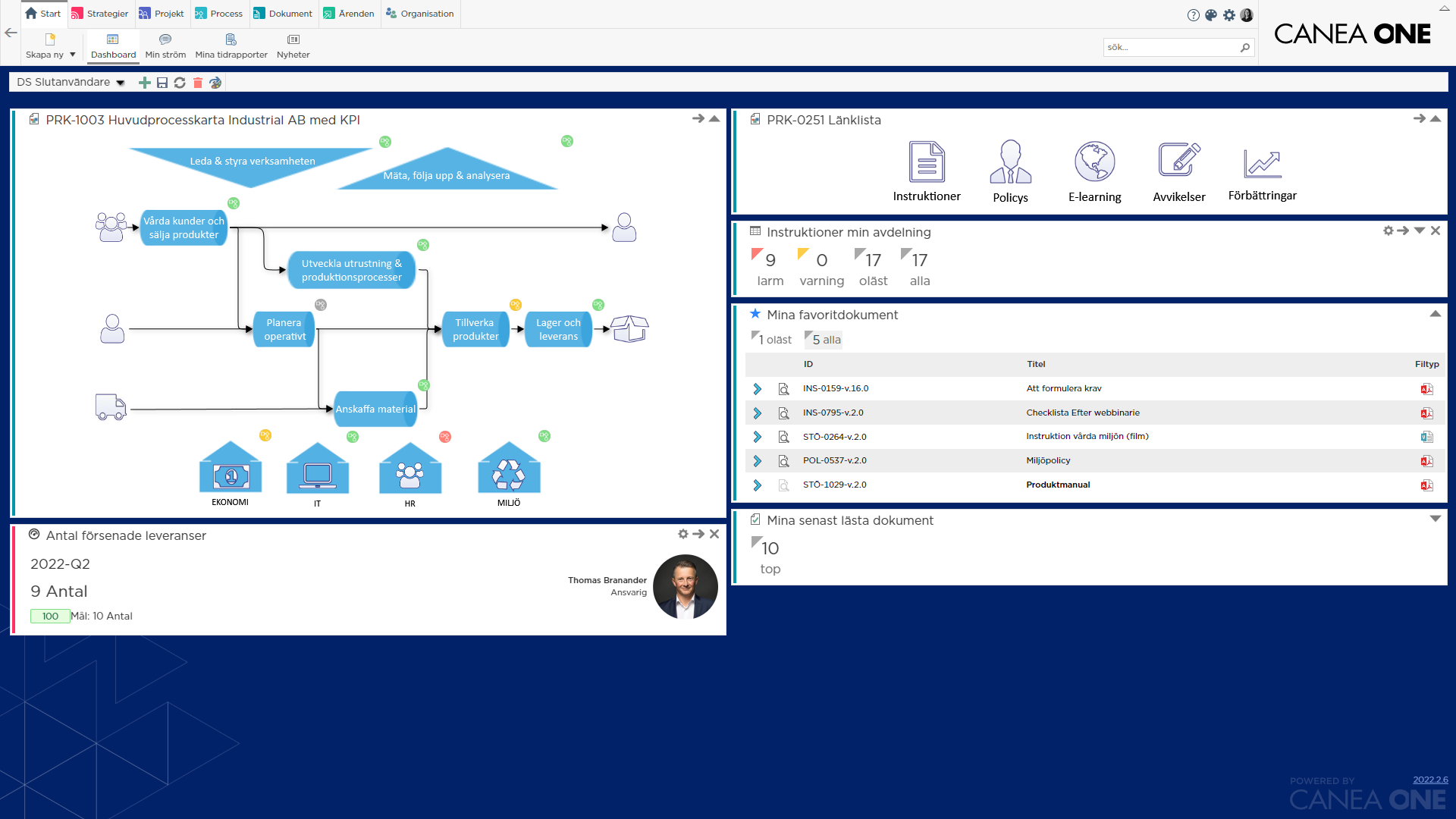Show only oläst favorite documents
Image resolution: width=1456 pixels, height=819 pixels.
click(x=773, y=340)
